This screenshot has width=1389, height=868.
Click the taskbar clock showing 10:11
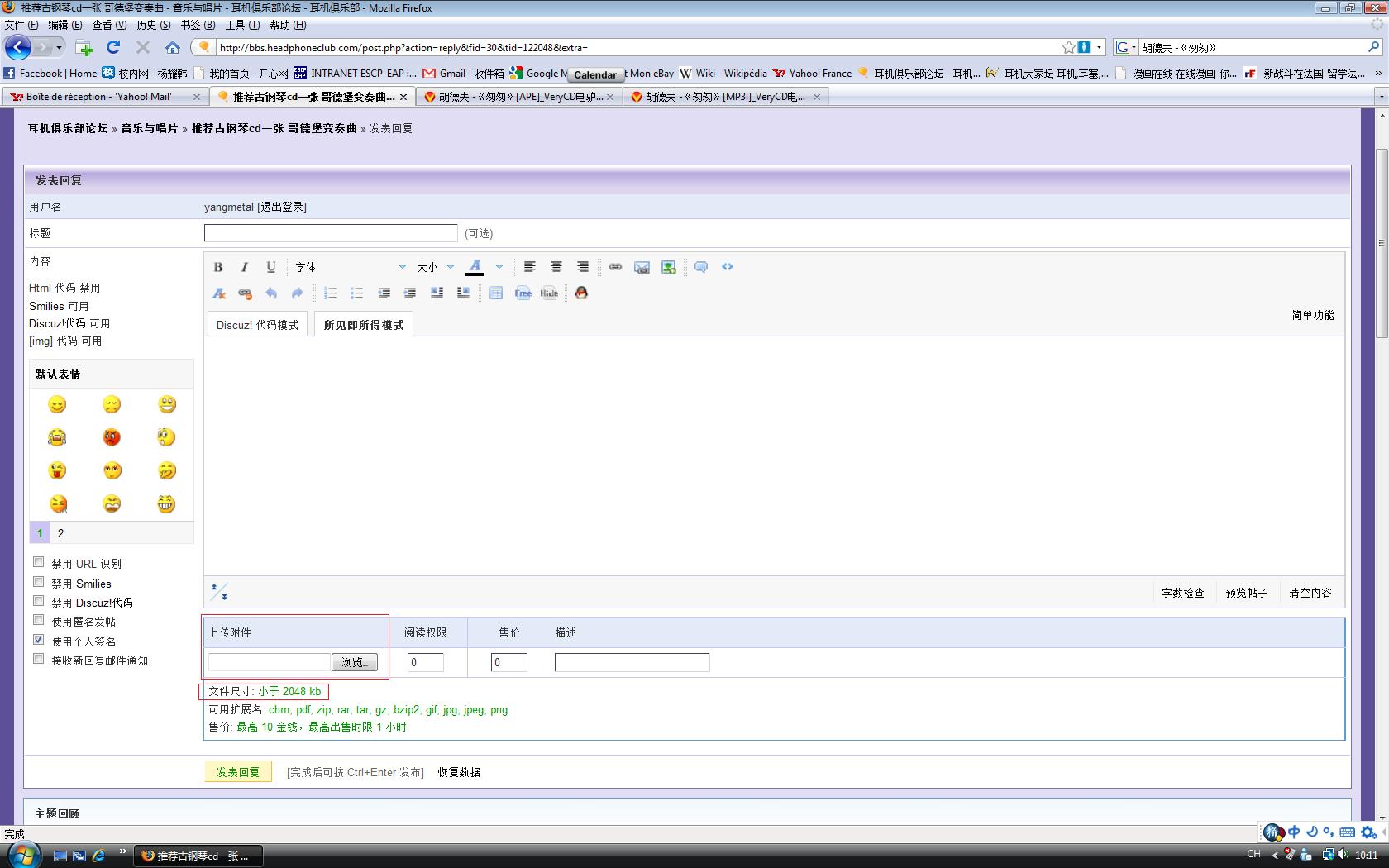(1367, 855)
